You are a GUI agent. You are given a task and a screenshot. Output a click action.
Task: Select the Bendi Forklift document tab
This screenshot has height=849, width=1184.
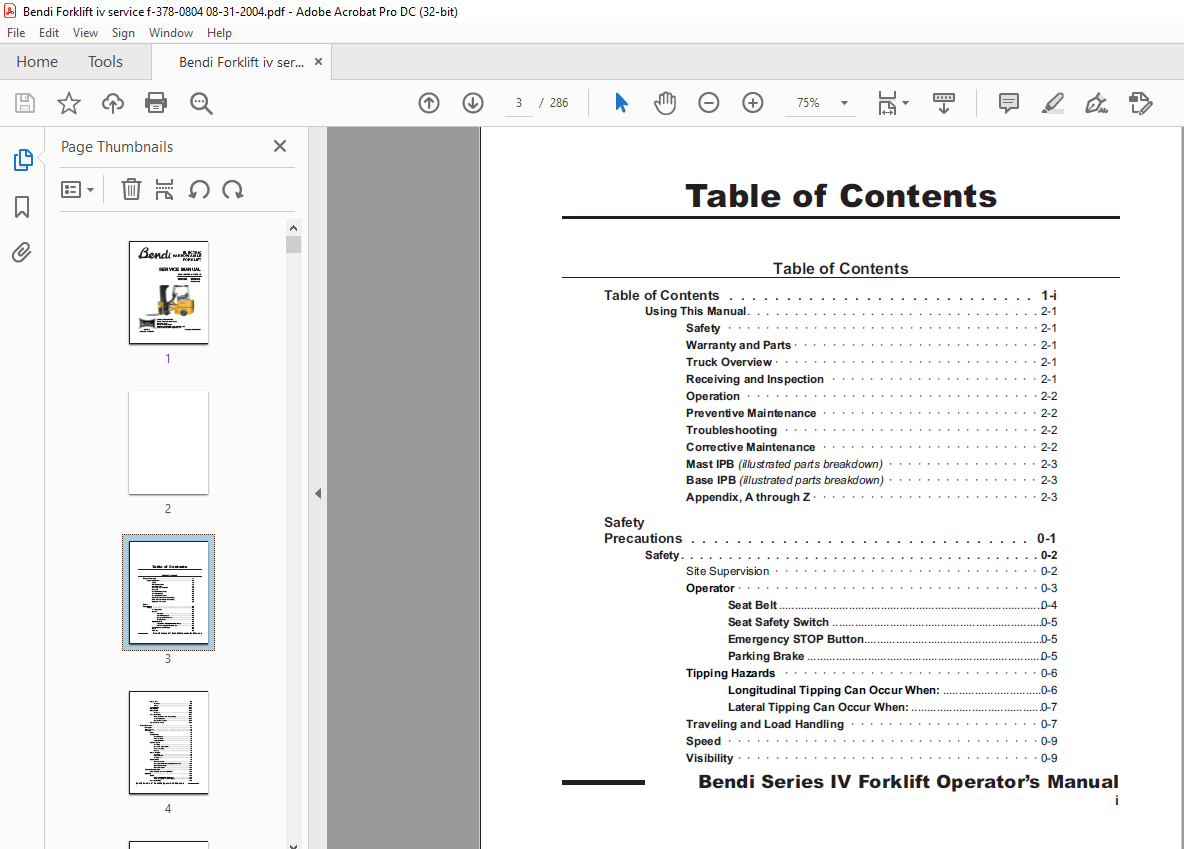coord(241,62)
